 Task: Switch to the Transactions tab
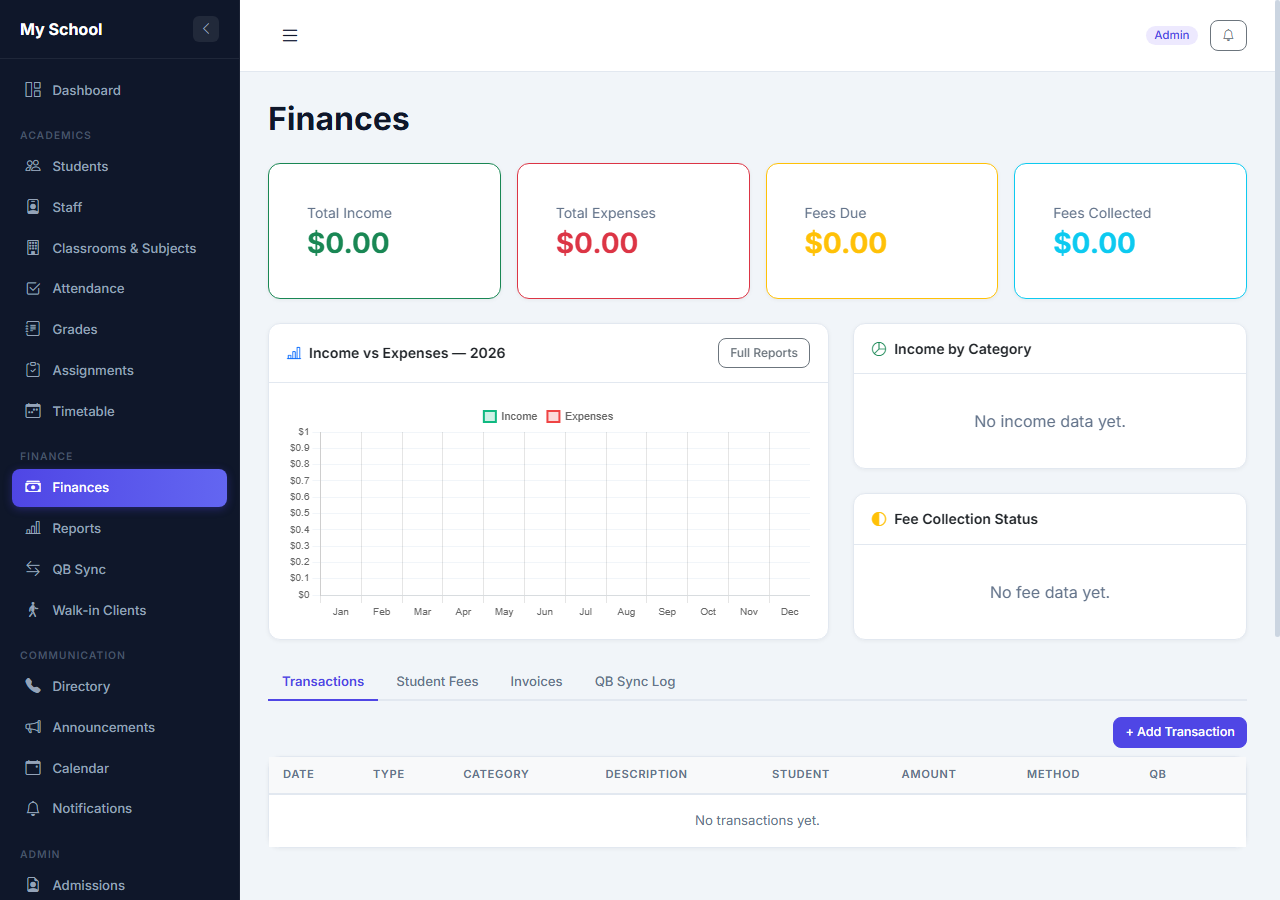point(323,682)
